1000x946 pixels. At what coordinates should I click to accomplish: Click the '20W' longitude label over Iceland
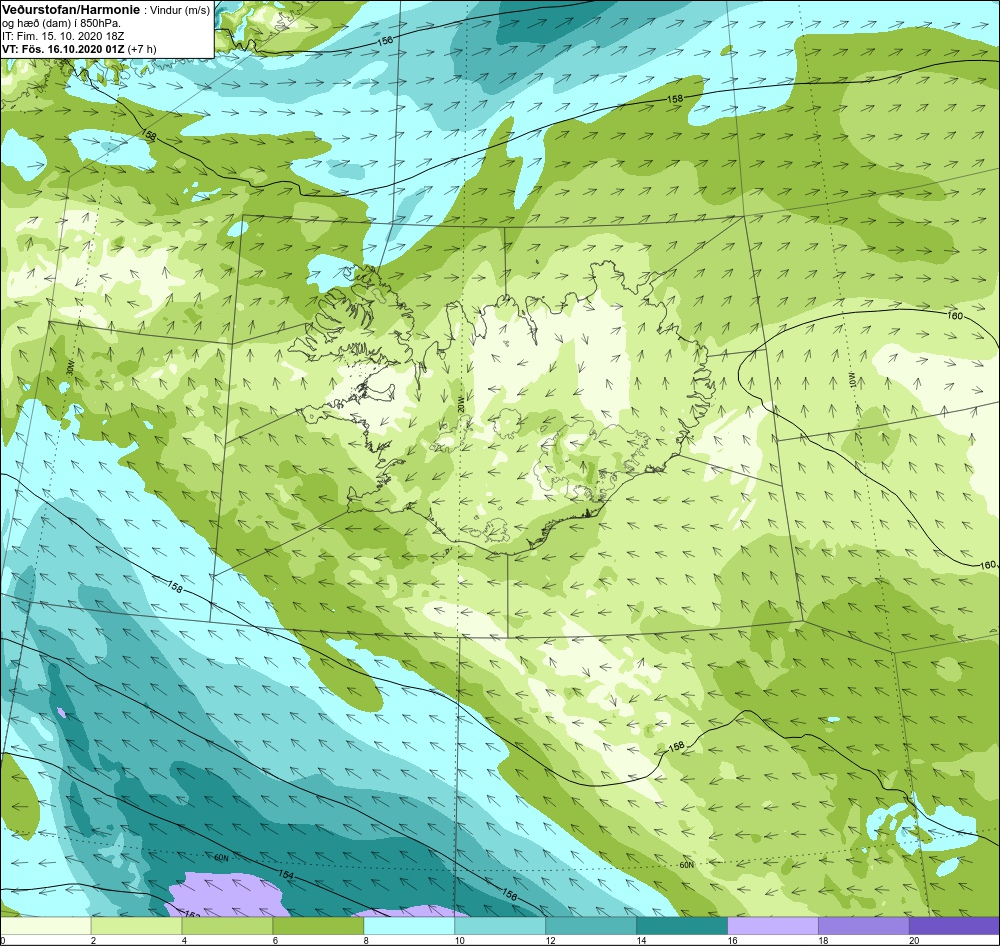tap(460, 403)
